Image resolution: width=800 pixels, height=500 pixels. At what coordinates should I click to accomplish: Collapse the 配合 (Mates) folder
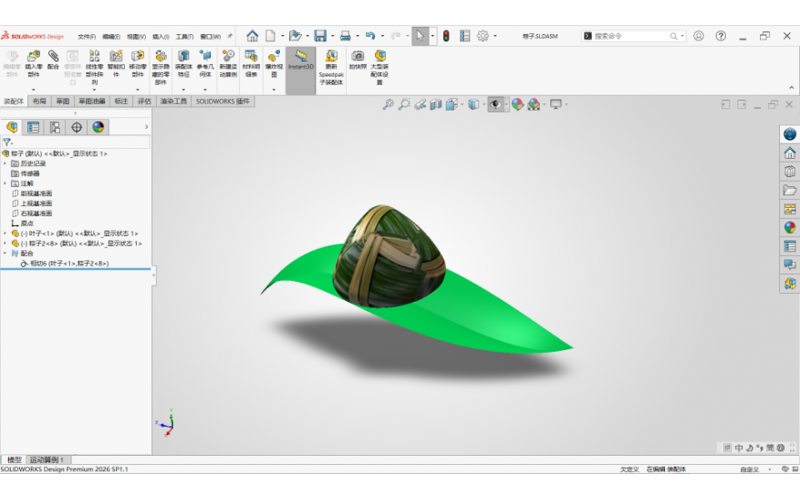[x=5, y=253]
